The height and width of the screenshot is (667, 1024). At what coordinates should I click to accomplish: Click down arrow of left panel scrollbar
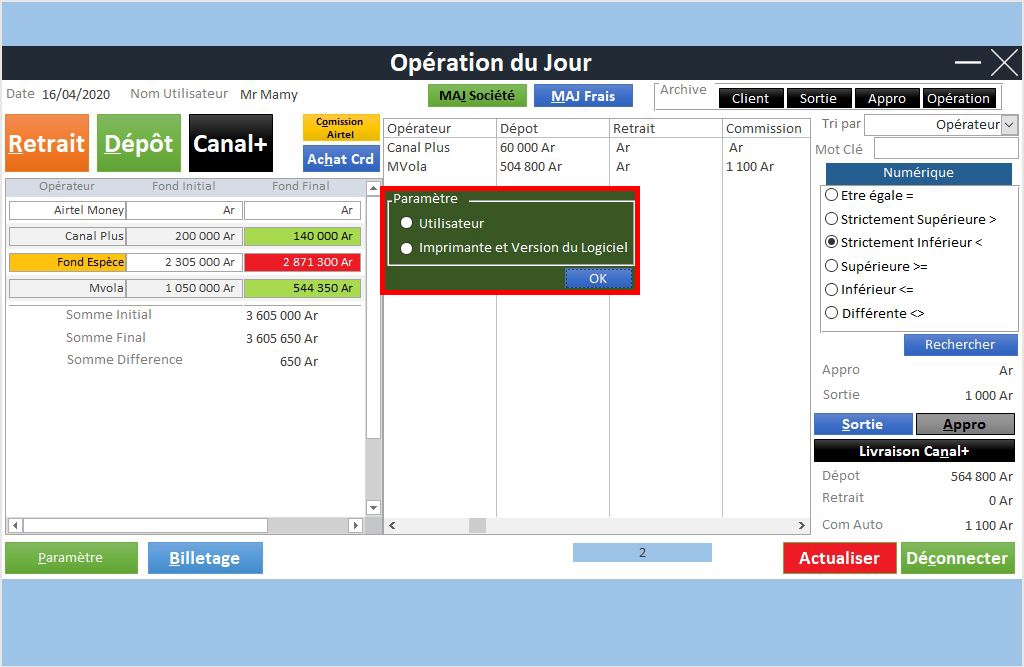pyautogui.click(x=374, y=507)
